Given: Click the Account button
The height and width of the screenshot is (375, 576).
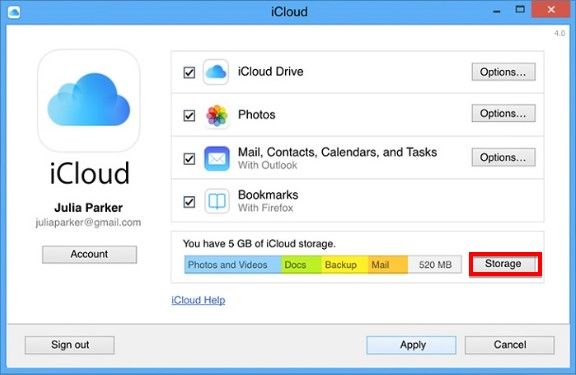Looking at the screenshot, I should click(89, 254).
